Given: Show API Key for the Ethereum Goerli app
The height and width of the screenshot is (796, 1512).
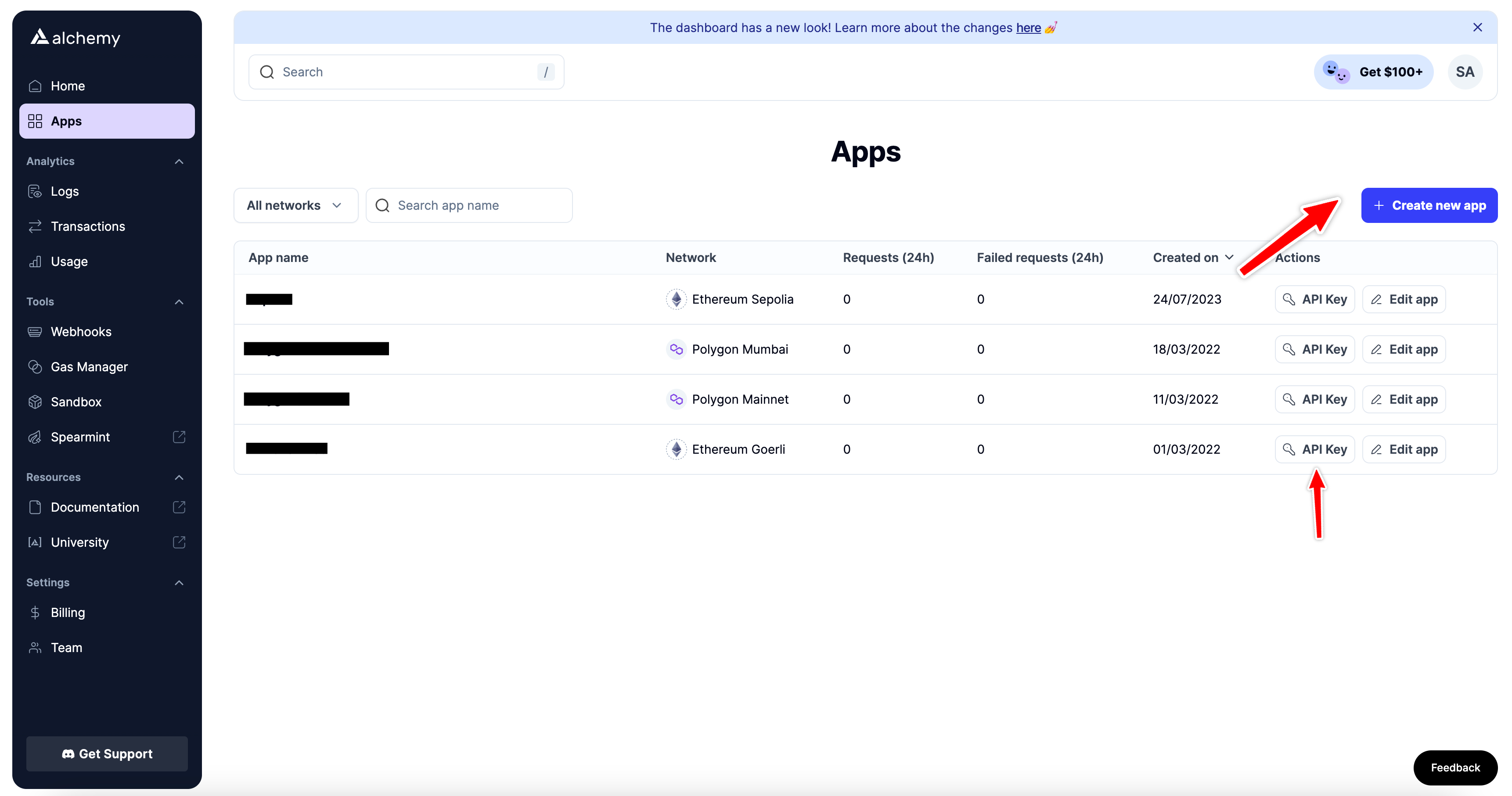Looking at the screenshot, I should click(1314, 449).
